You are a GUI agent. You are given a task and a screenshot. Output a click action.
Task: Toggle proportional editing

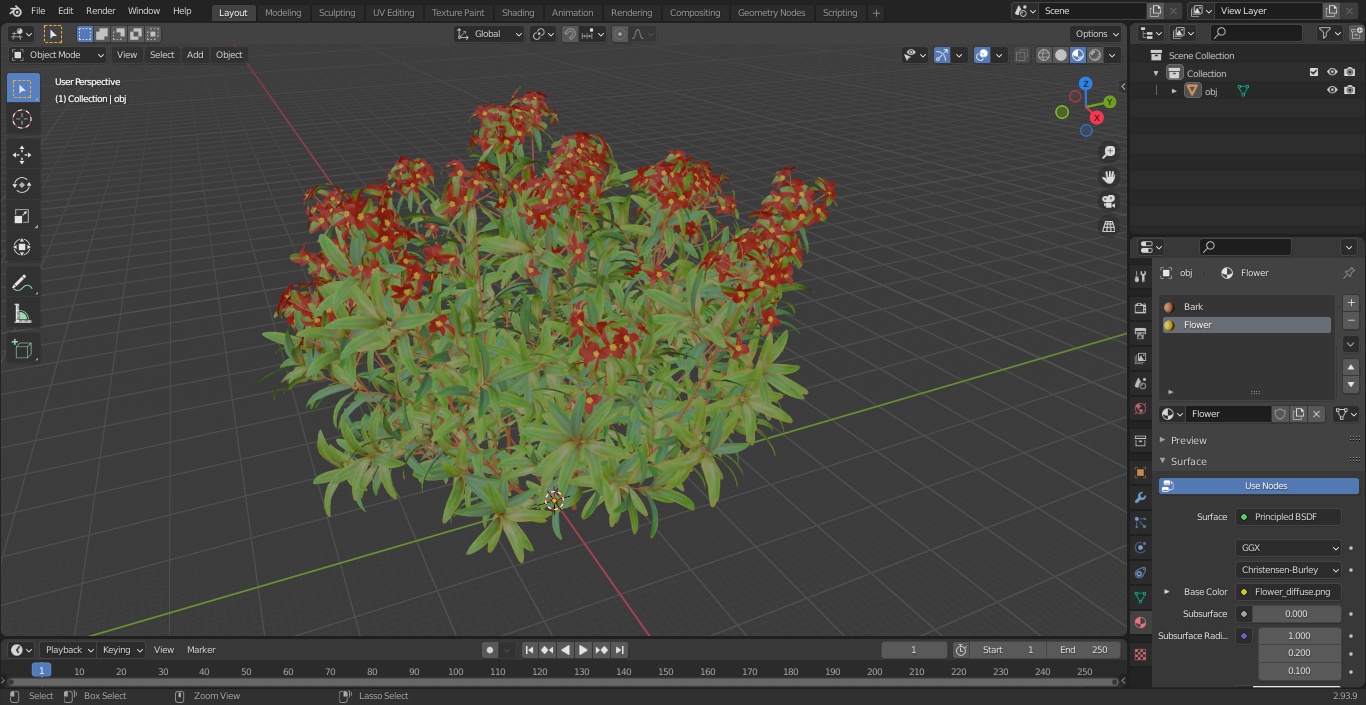620,34
